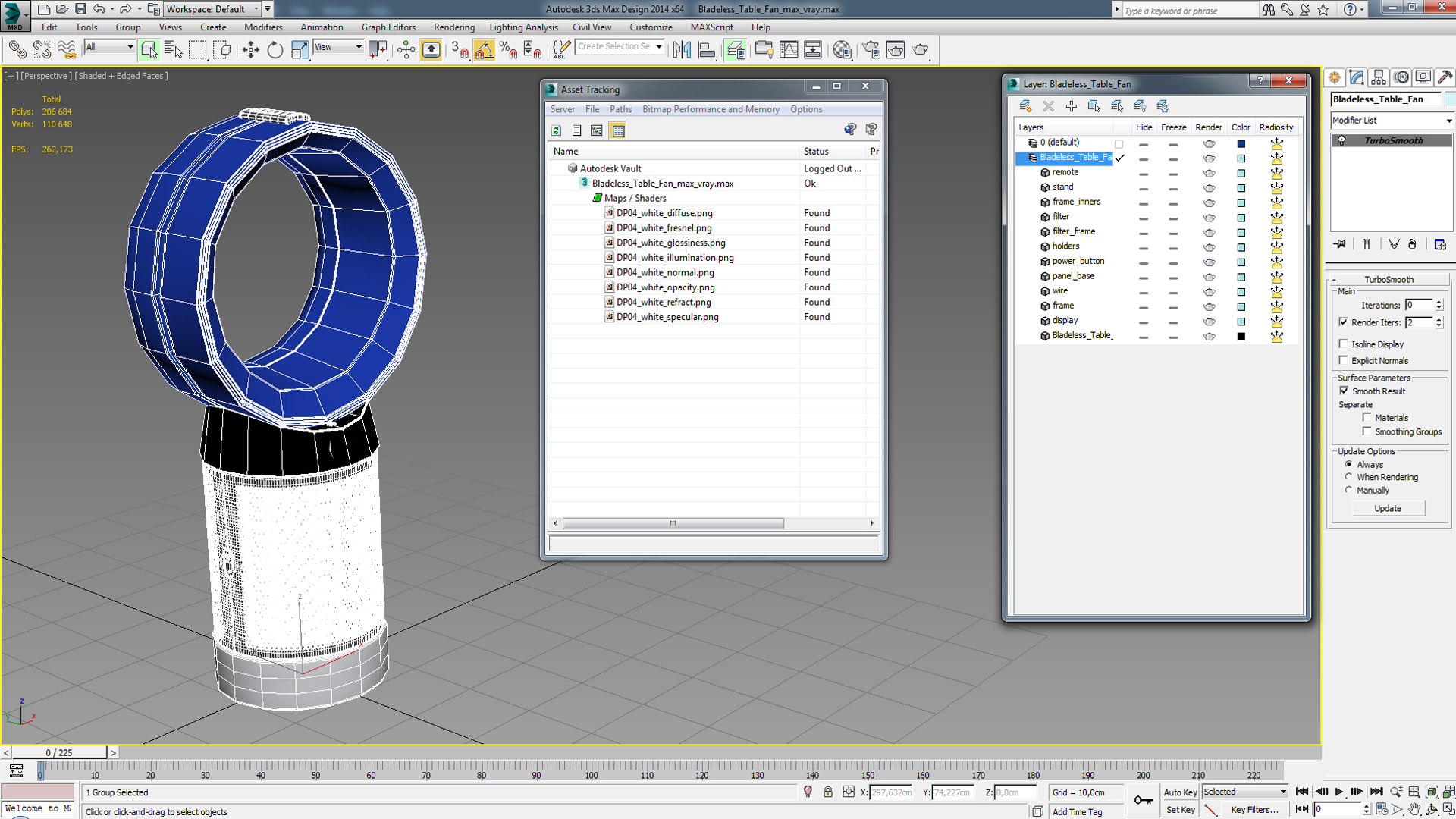Open Bitmap Performance and Memory menu
This screenshot has height=819, width=1456.
click(x=711, y=109)
